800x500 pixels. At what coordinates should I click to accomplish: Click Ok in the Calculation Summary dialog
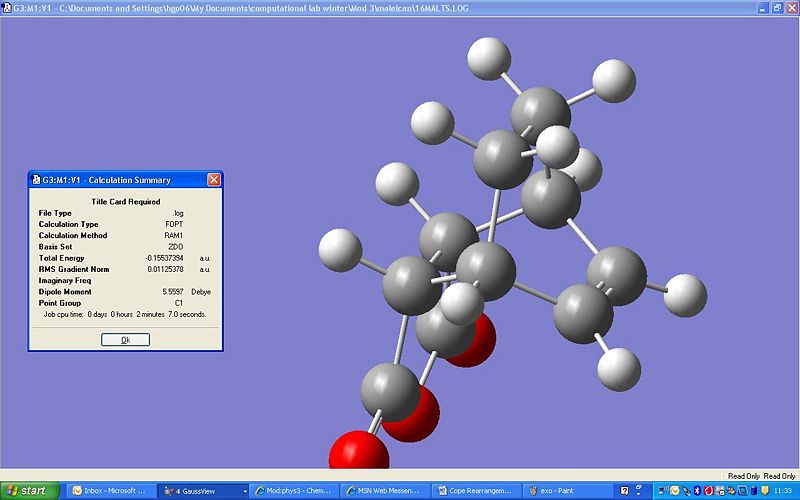pos(125,340)
